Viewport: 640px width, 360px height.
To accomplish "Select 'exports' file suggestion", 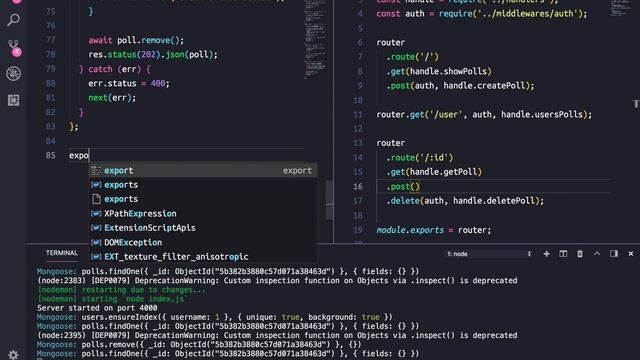I will pyautogui.click(x=203, y=199).
